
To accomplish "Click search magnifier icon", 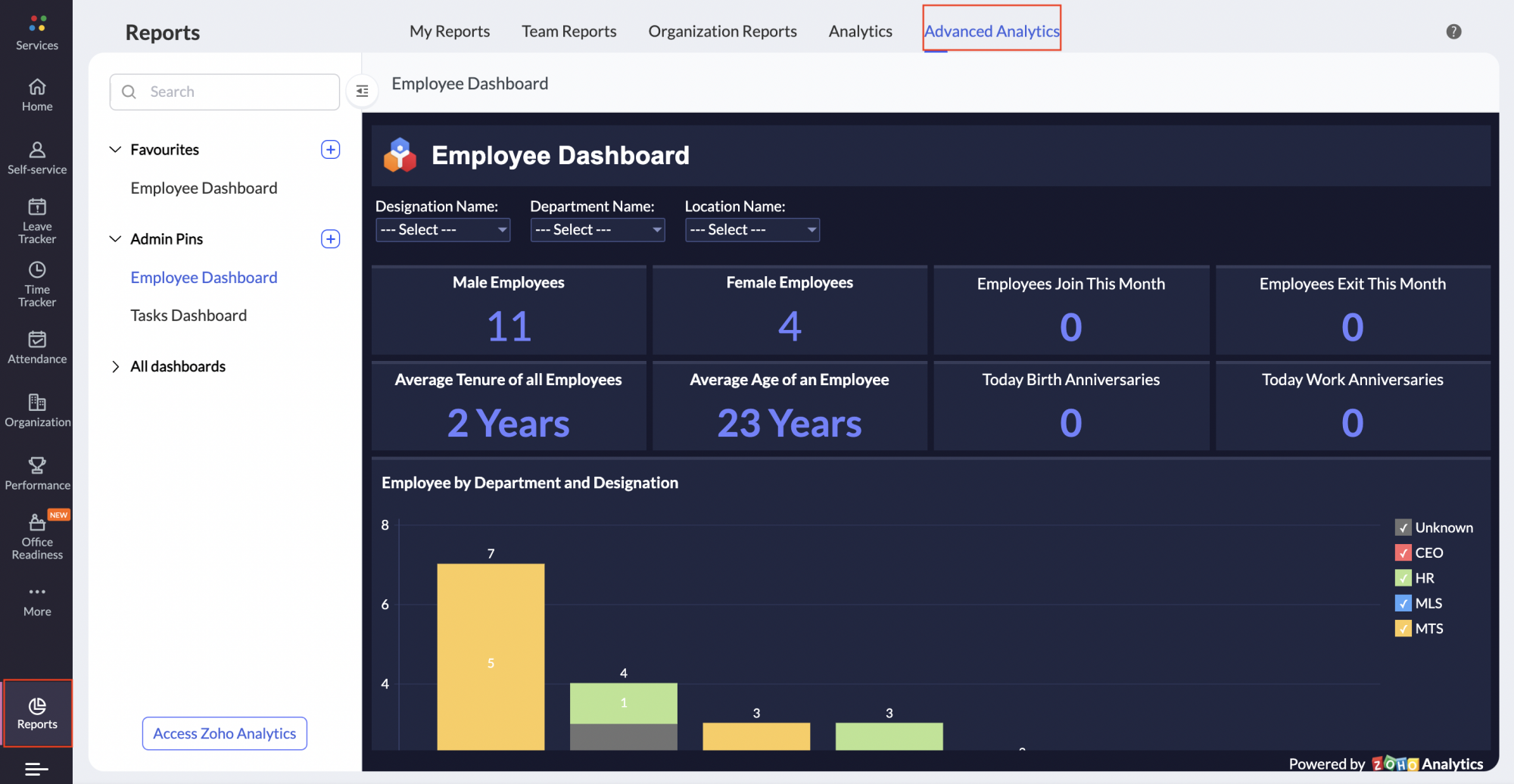I will click(x=129, y=92).
